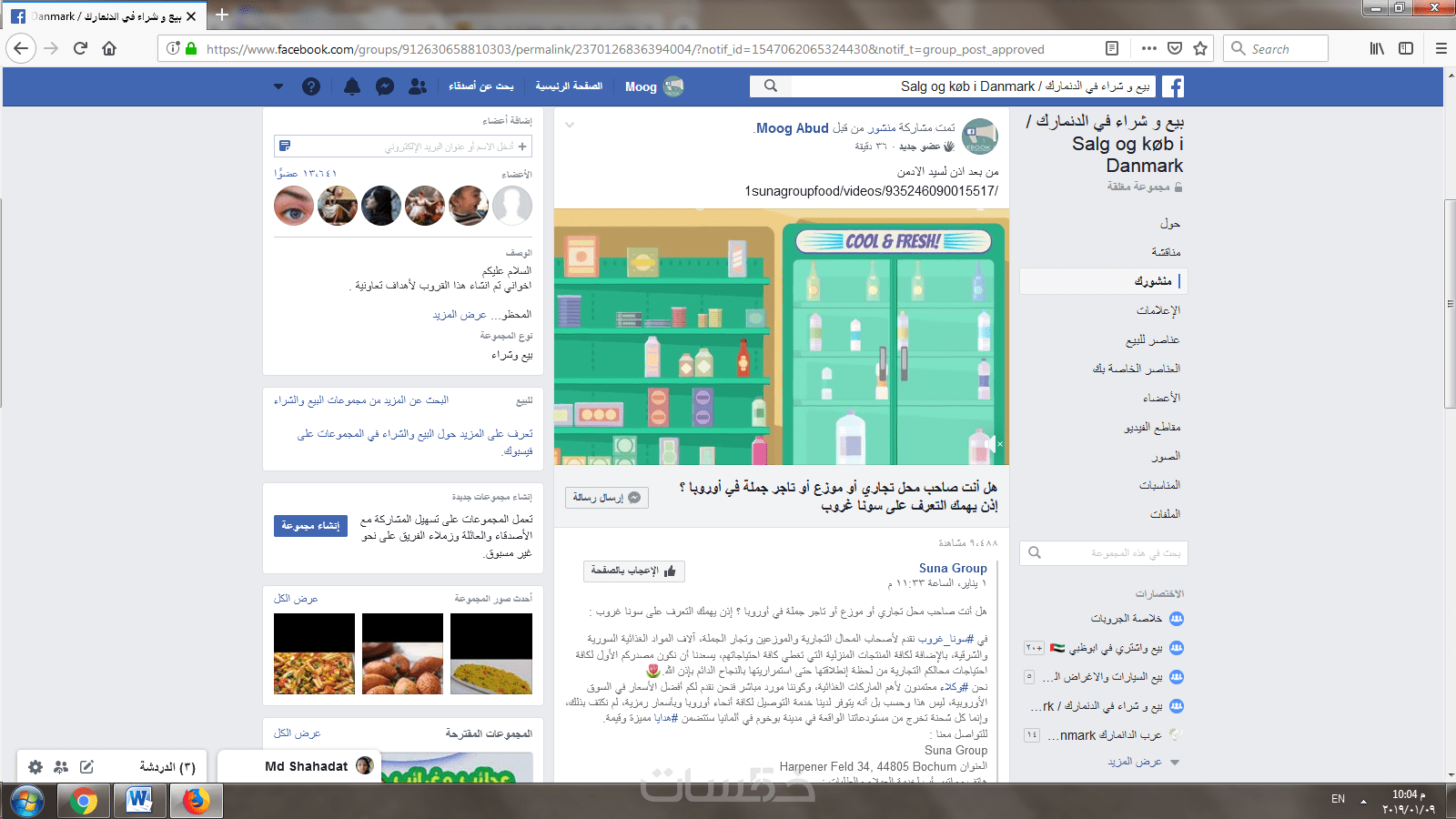Open بيع السيارات group shortcut
This screenshot has height=819, width=1456.
point(1103,677)
